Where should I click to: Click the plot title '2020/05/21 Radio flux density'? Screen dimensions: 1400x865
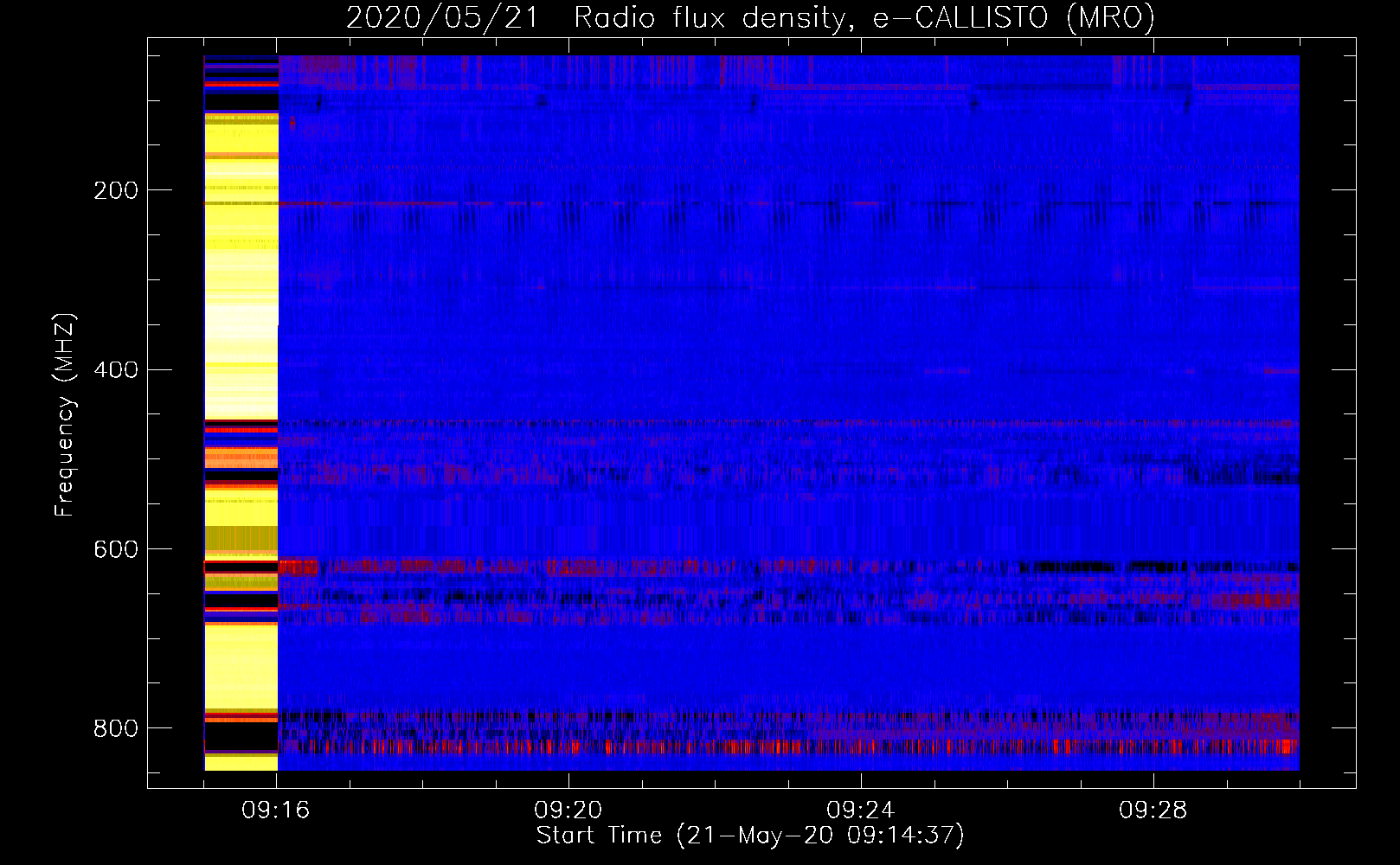750,17
